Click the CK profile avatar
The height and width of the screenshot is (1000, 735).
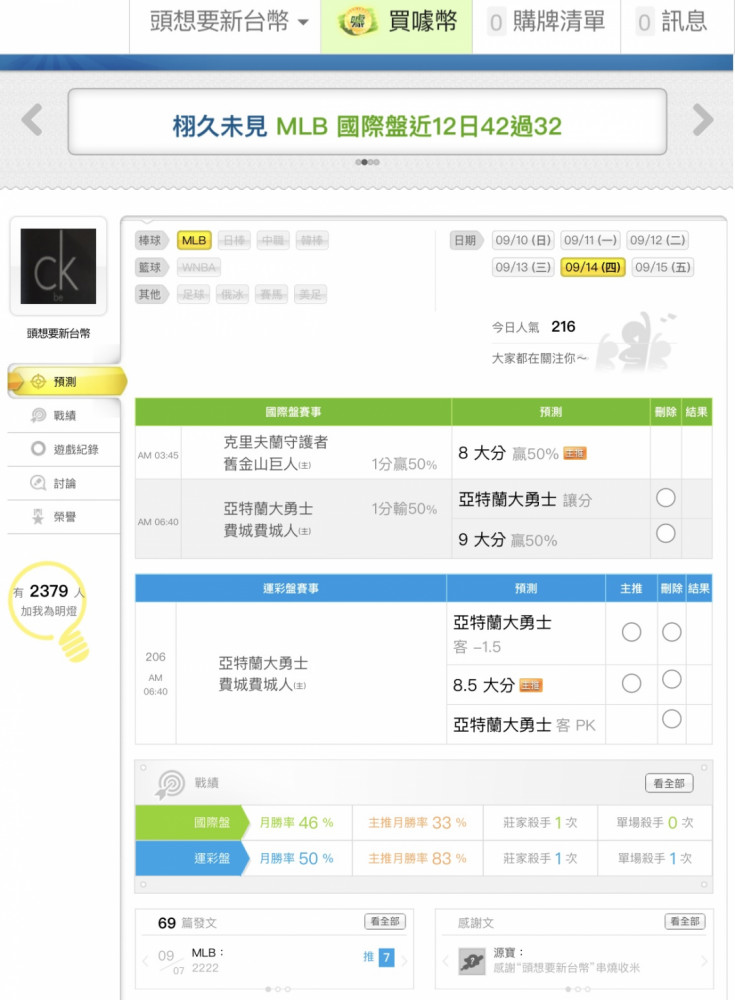point(58,266)
